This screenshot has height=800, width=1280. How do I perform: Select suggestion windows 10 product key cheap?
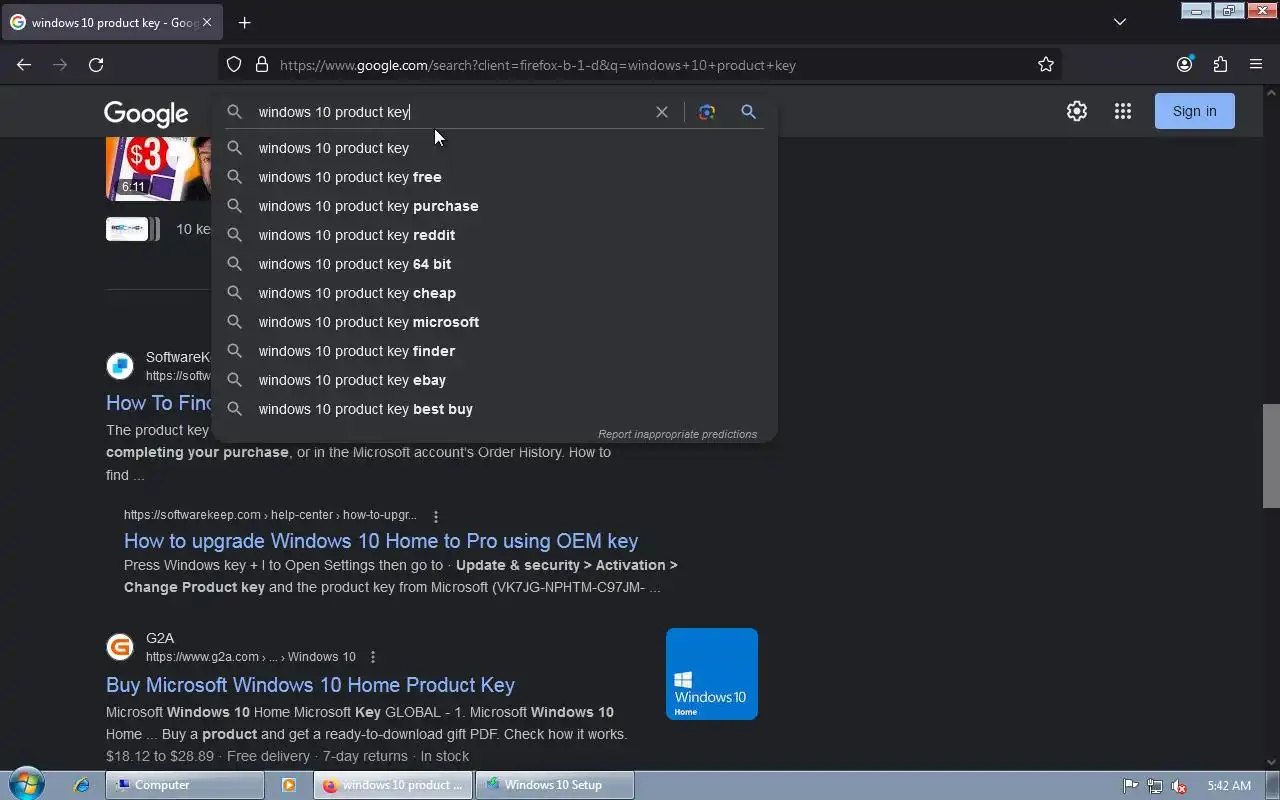(x=494, y=293)
